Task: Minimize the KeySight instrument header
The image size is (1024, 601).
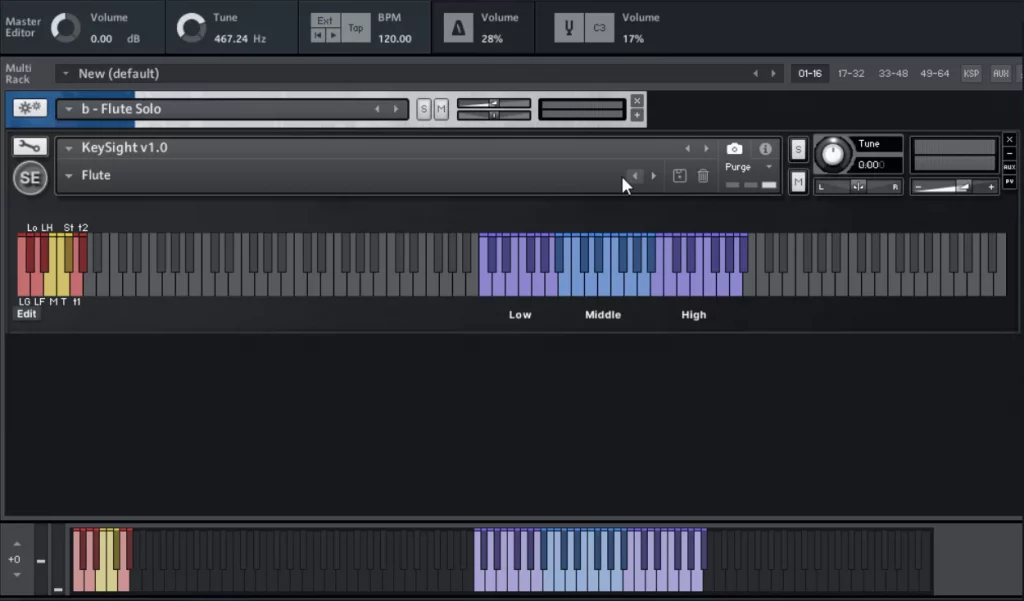Action: 1010,154
